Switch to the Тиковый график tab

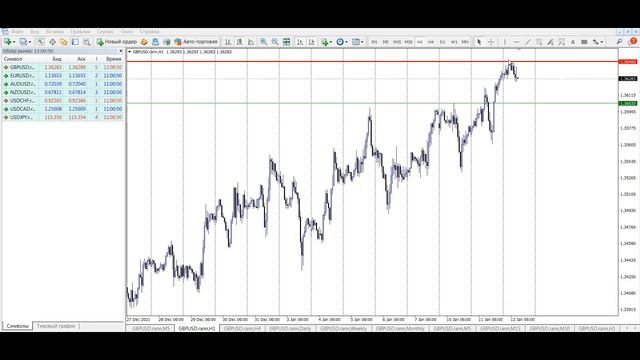tap(56, 326)
